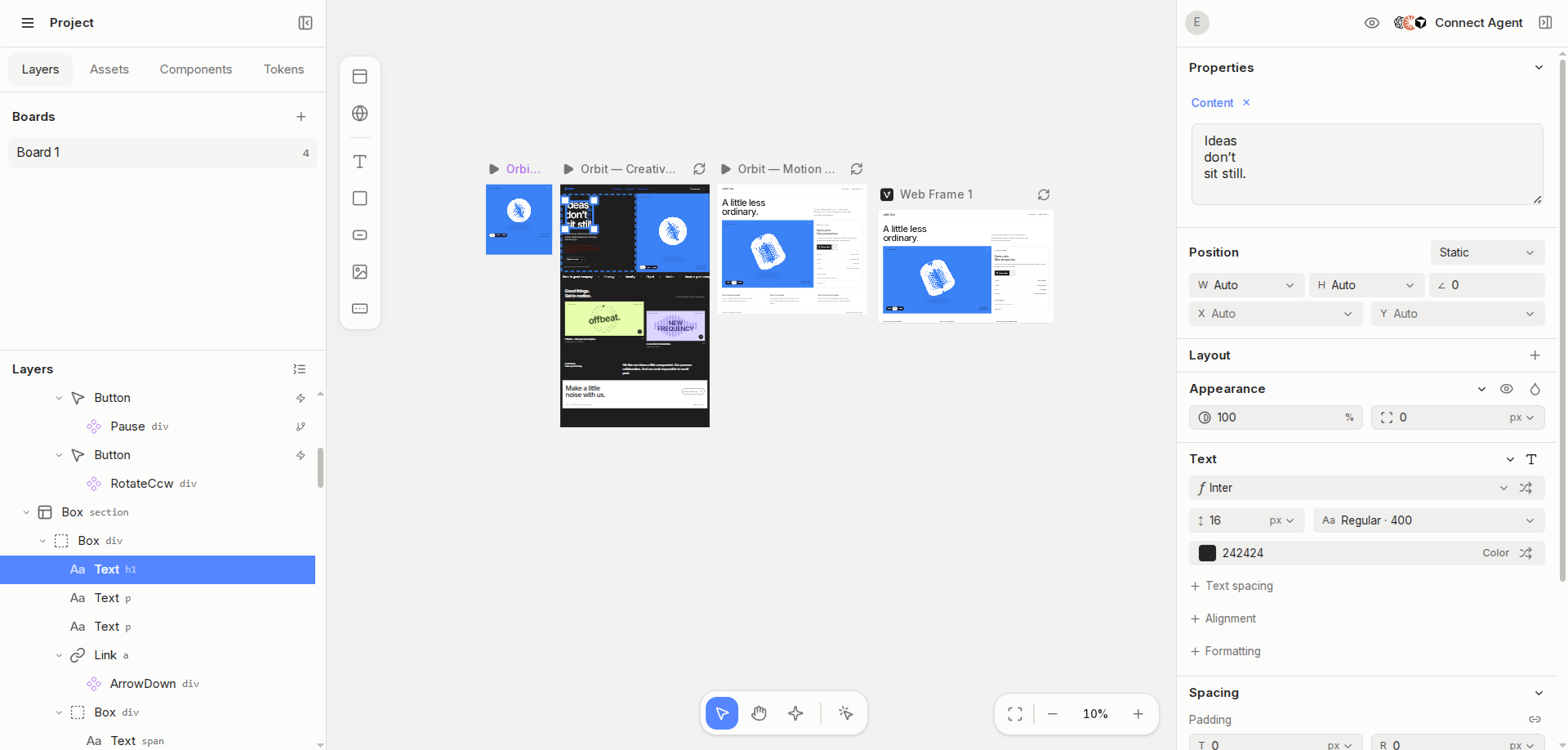Image resolution: width=1568 pixels, height=750 pixels.
Task: Toggle the preview eye icon in header
Action: [x=1372, y=23]
